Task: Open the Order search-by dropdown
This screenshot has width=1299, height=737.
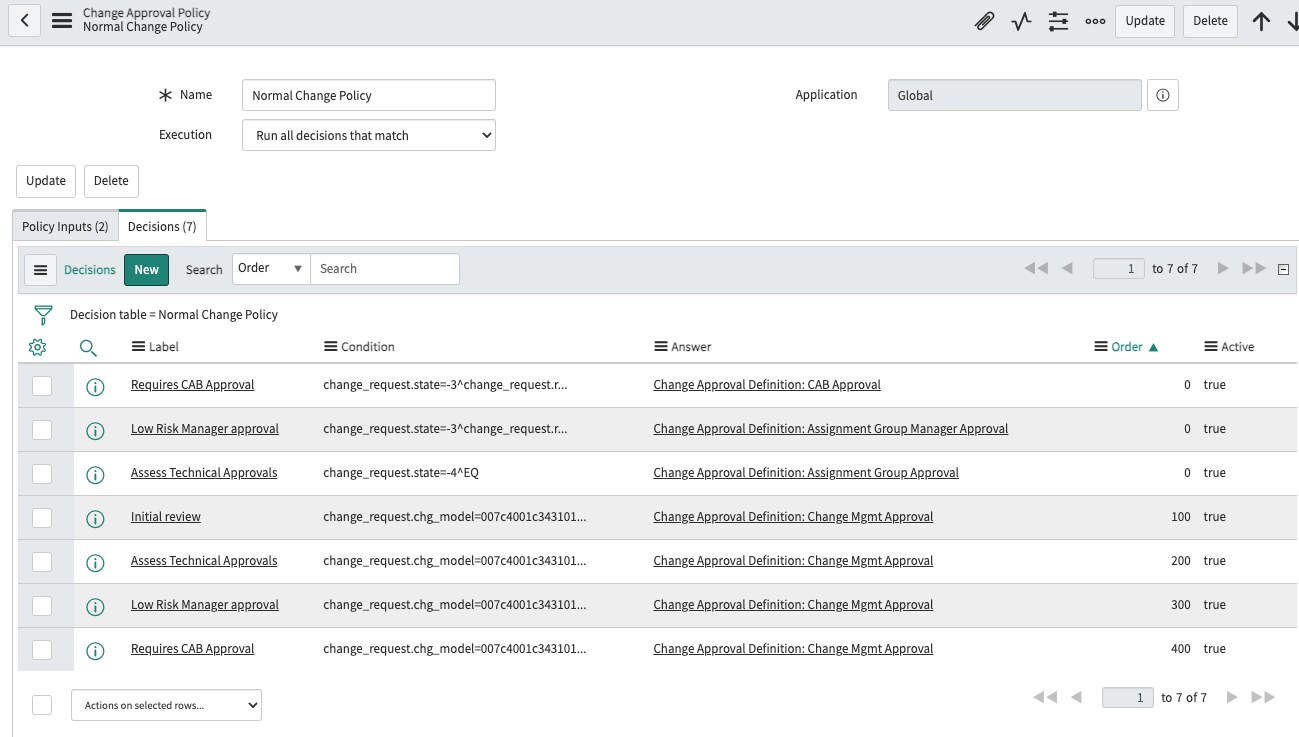Action: (270, 268)
